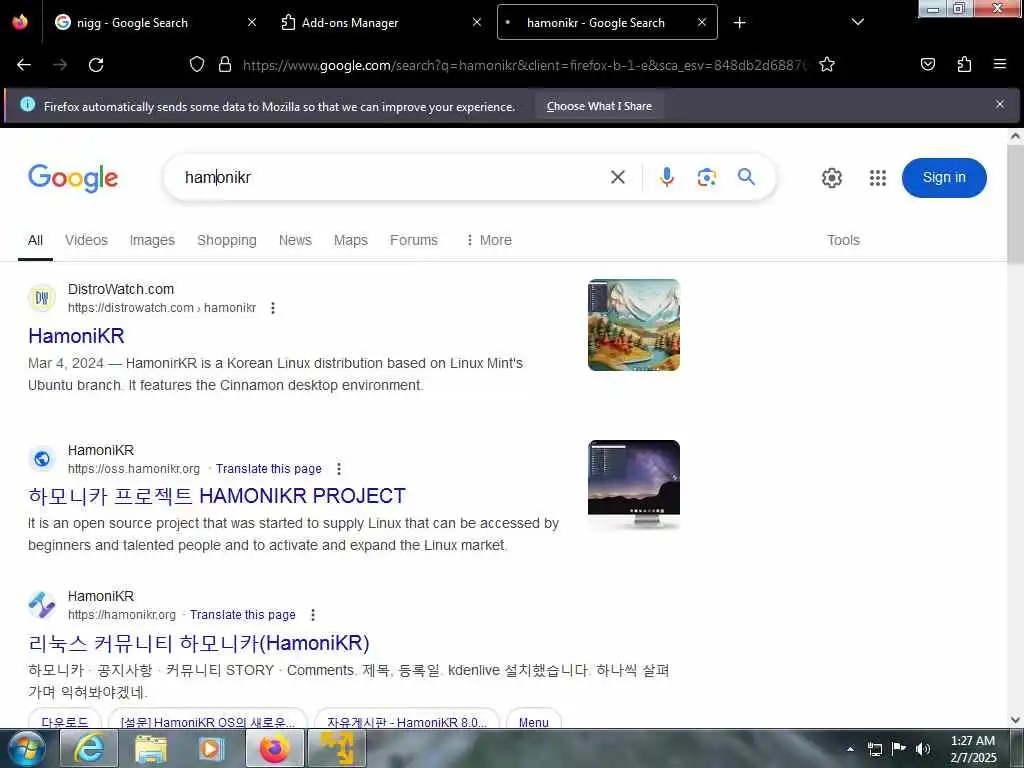Open the Firefox hamburger menu
The height and width of the screenshot is (768, 1024).
pyautogui.click(x=1000, y=64)
